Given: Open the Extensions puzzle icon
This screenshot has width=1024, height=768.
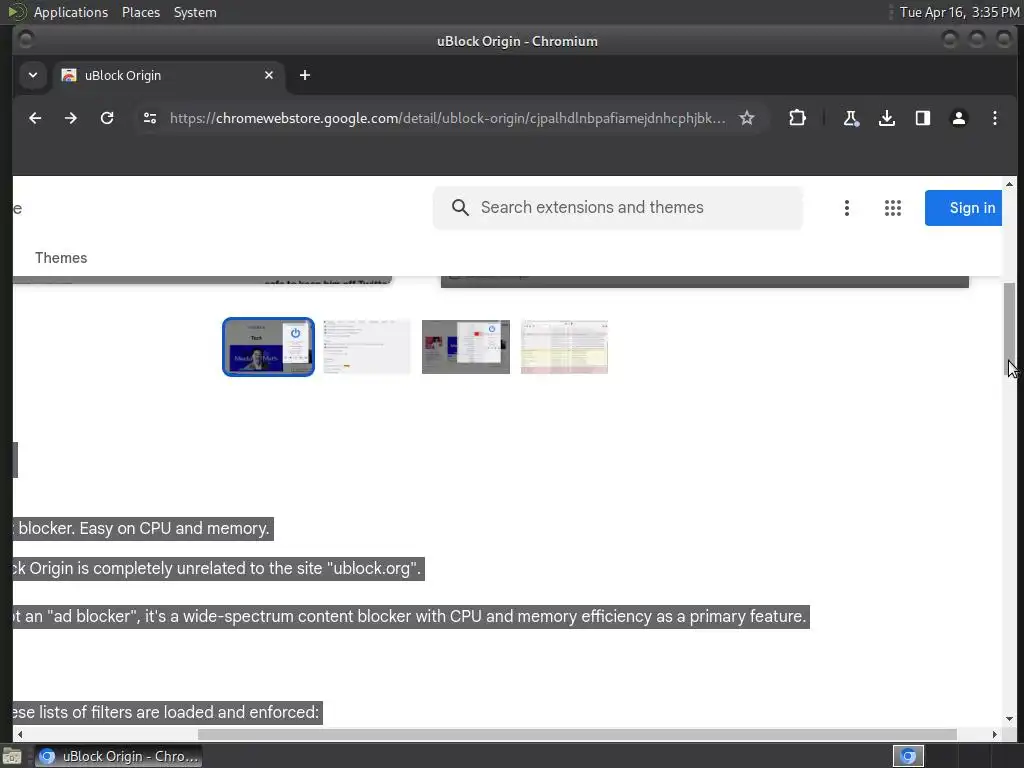Looking at the screenshot, I should point(797,118).
